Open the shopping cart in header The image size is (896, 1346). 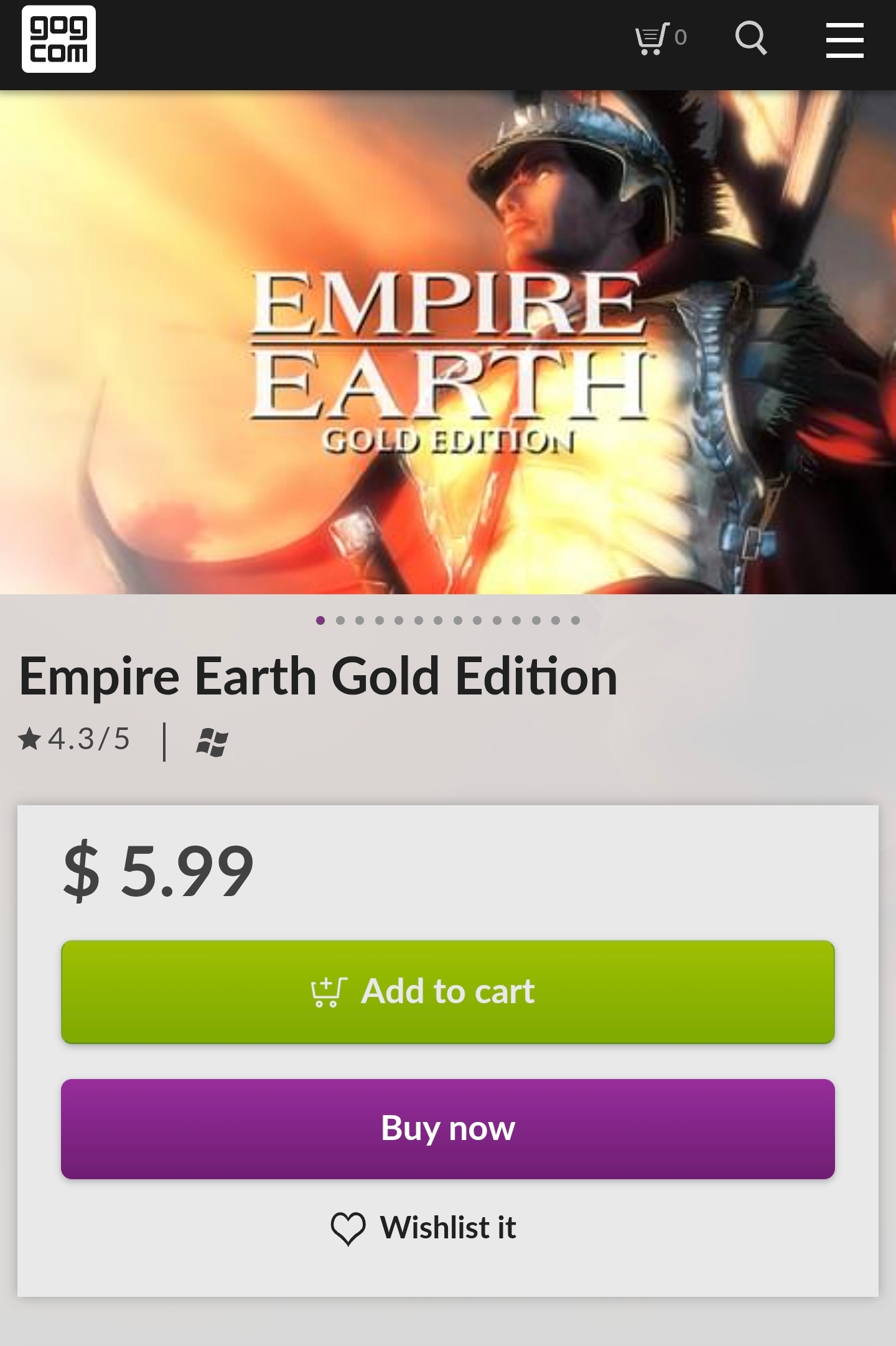(661, 39)
